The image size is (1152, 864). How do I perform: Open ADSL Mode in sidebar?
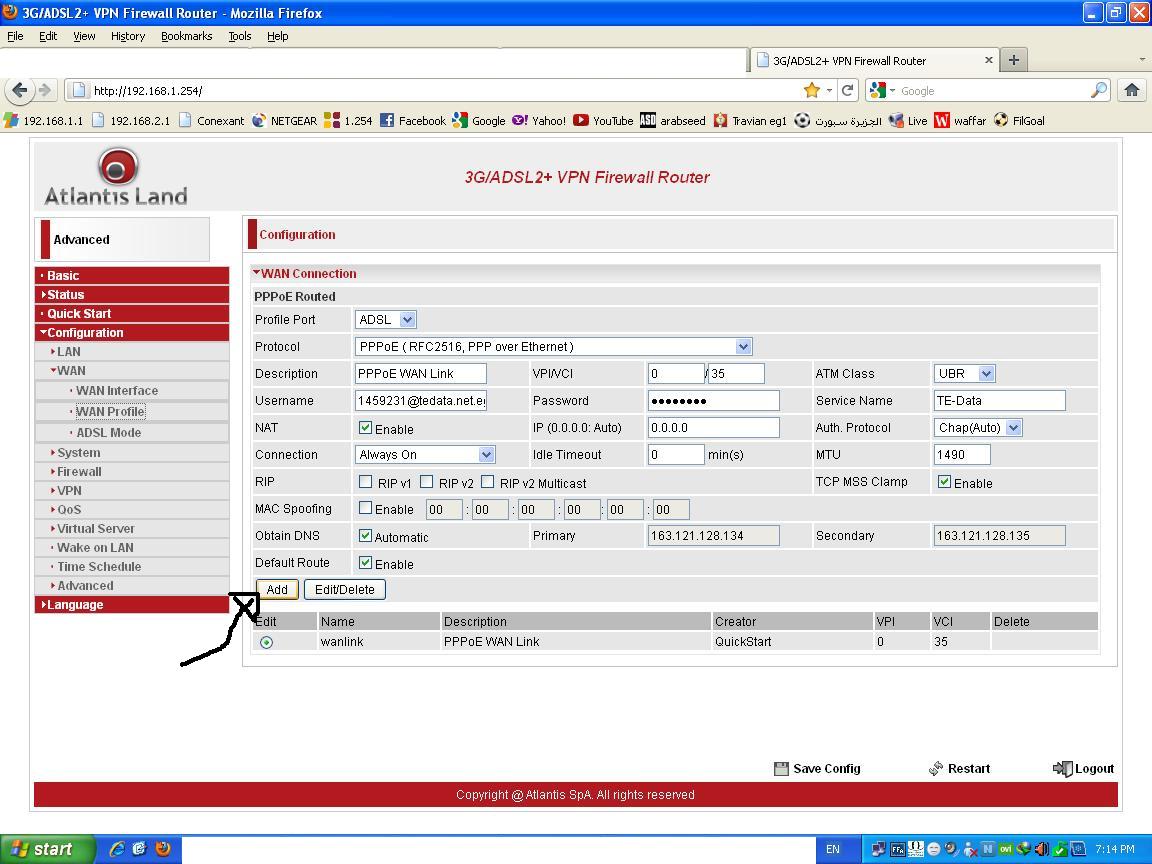[109, 433]
